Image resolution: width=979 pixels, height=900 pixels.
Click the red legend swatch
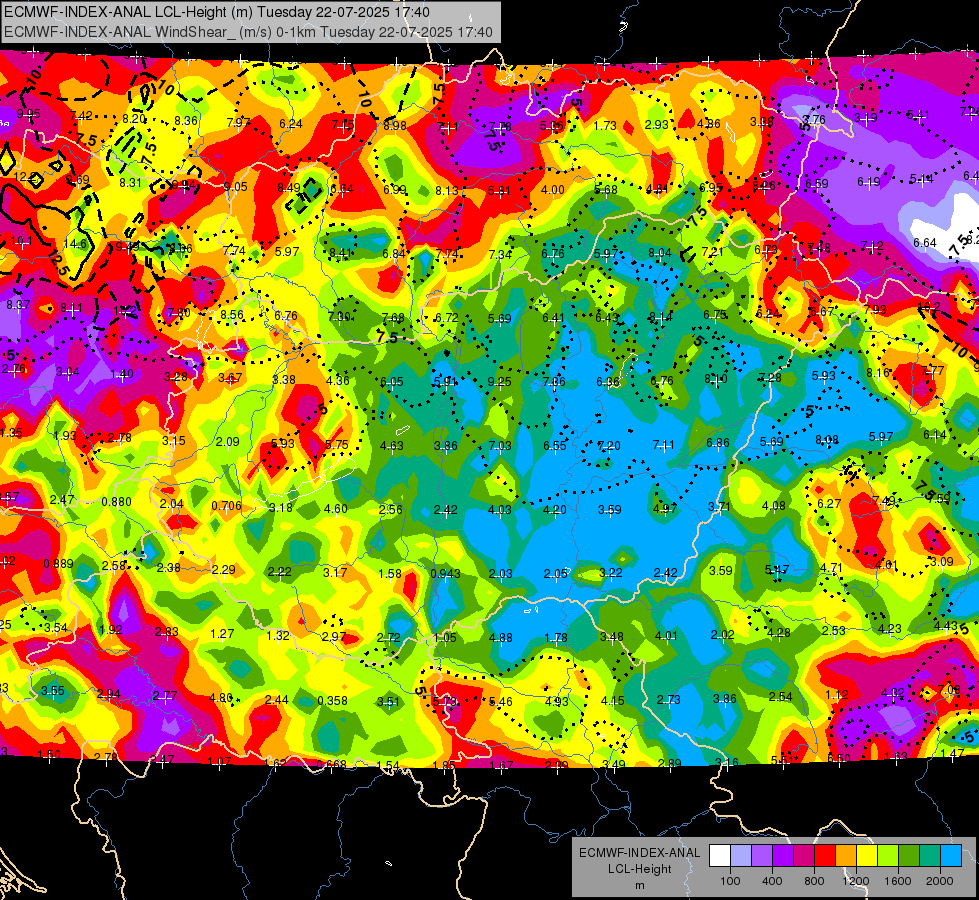click(x=825, y=855)
